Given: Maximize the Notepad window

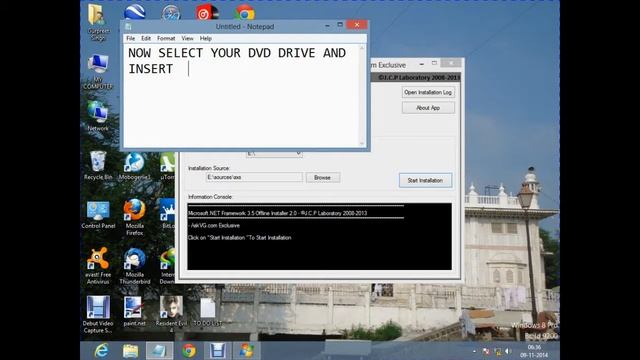Looking at the screenshot, I should [340, 25].
